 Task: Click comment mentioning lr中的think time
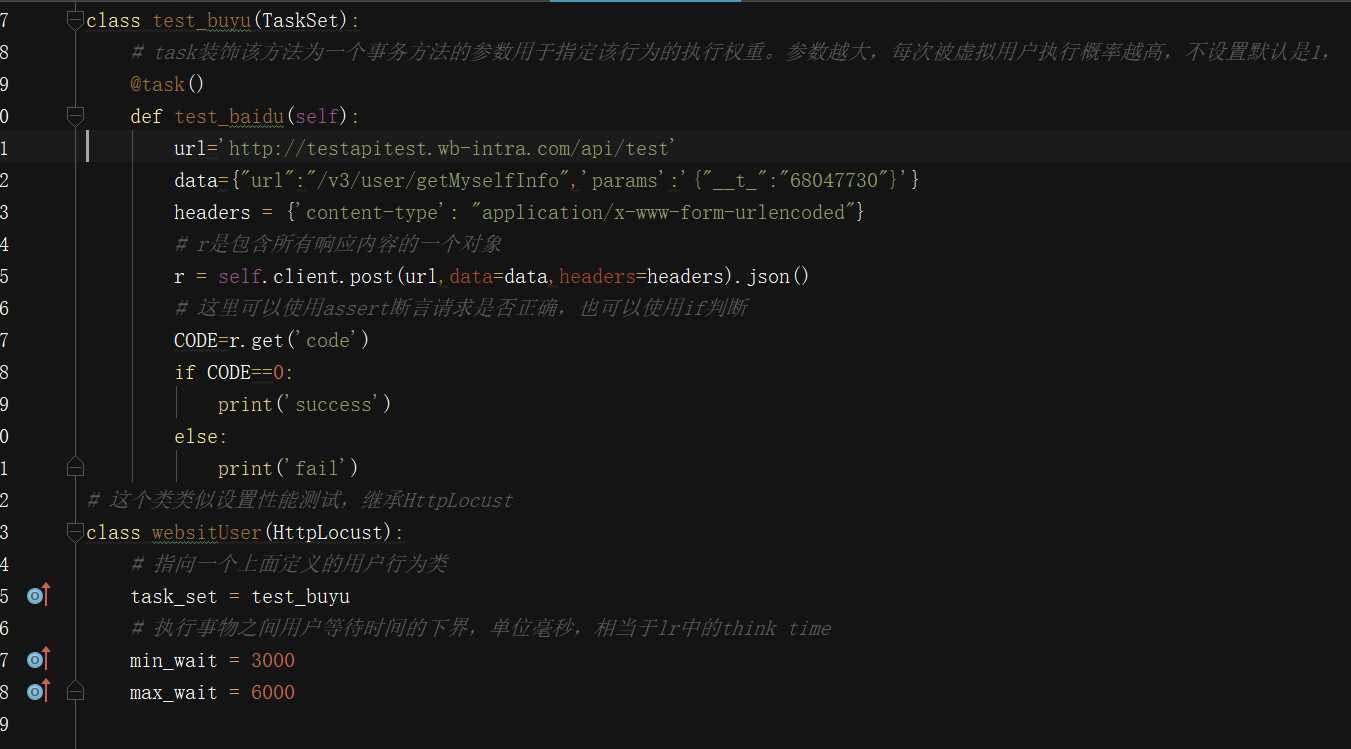pos(480,628)
